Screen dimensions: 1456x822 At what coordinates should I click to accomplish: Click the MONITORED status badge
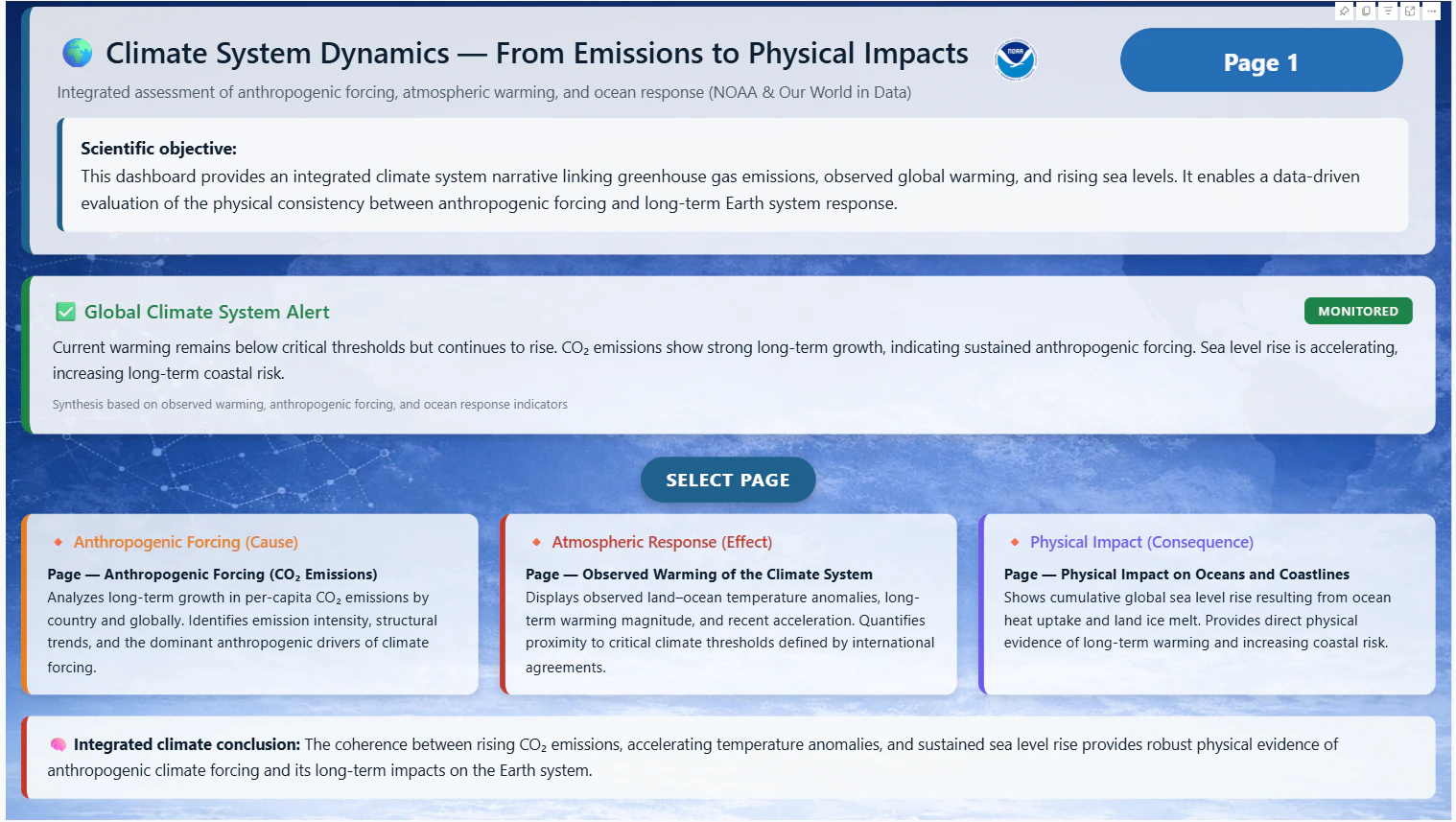[x=1358, y=311]
